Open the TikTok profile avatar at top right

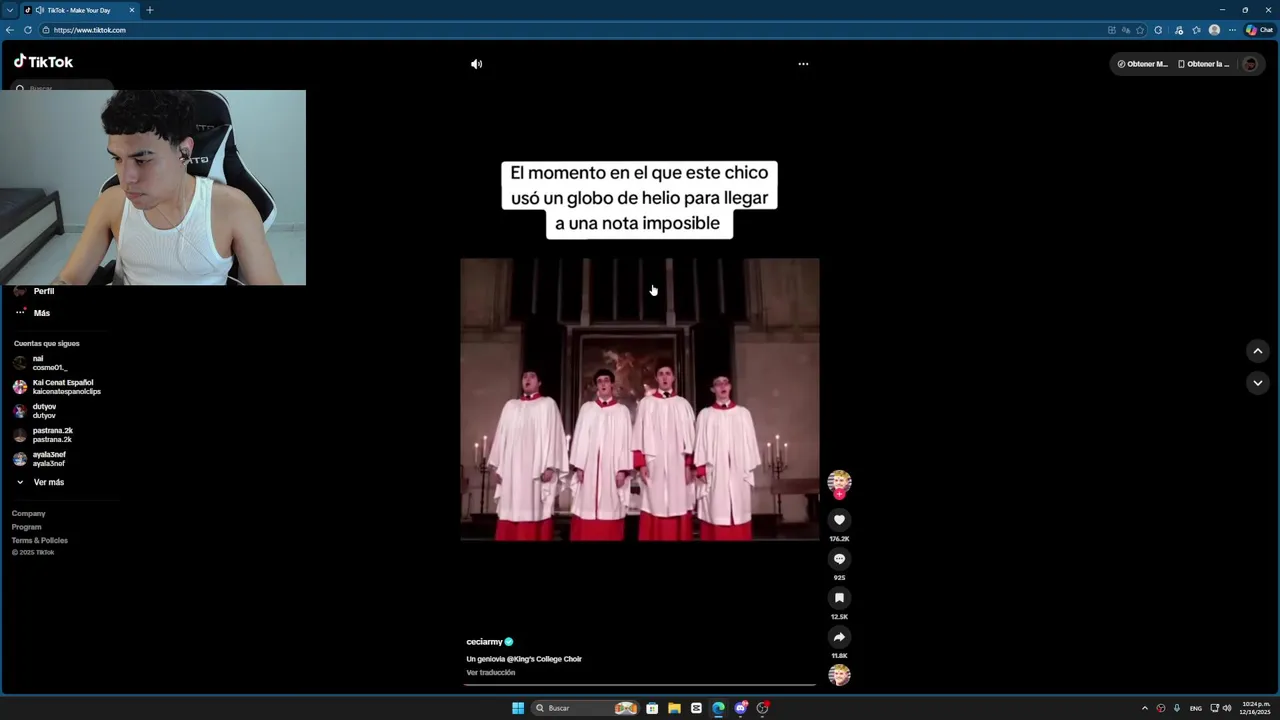tap(1250, 64)
